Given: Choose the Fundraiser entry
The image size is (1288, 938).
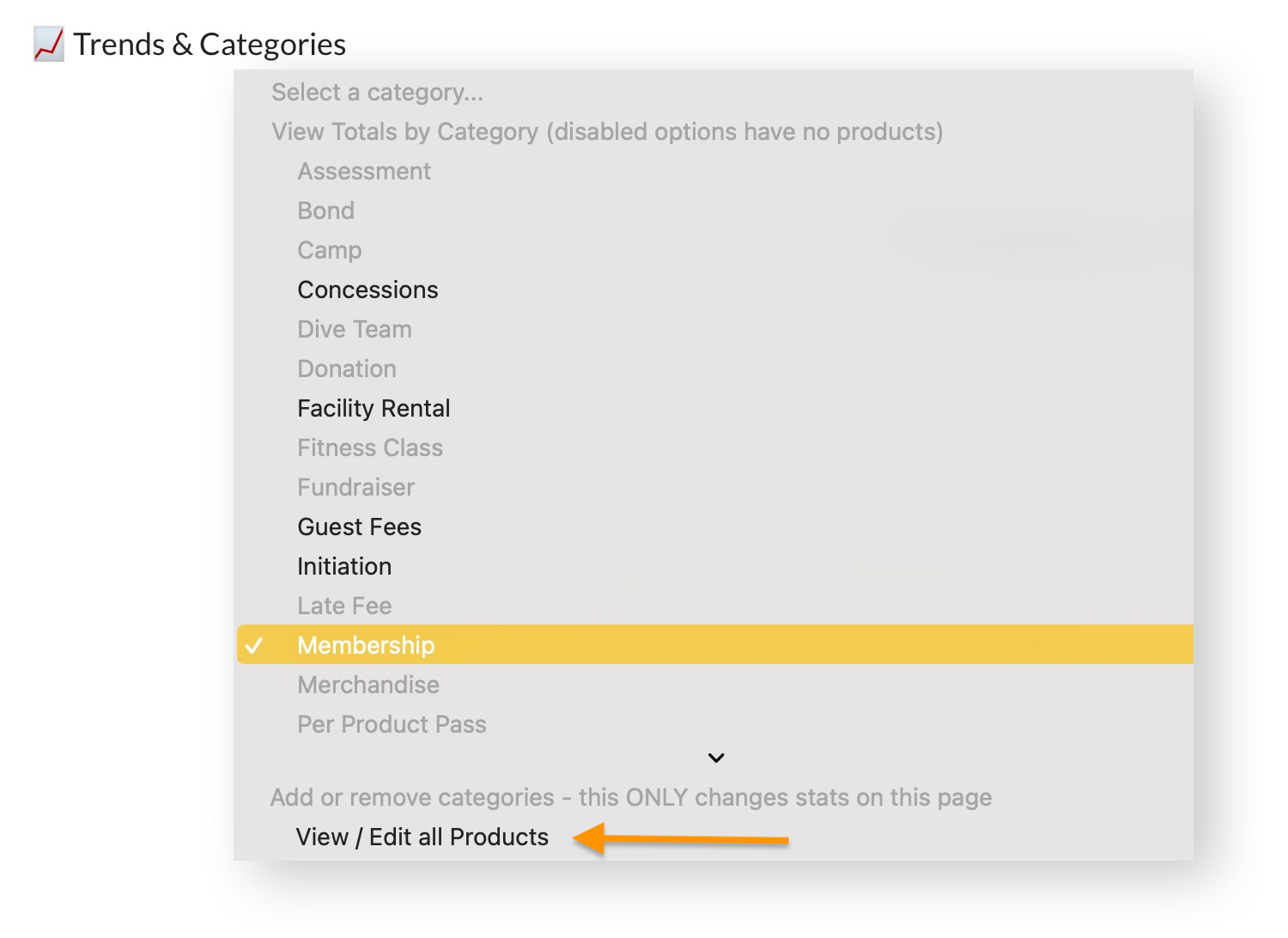Looking at the screenshot, I should pyautogui.click(x=355, y=488).
